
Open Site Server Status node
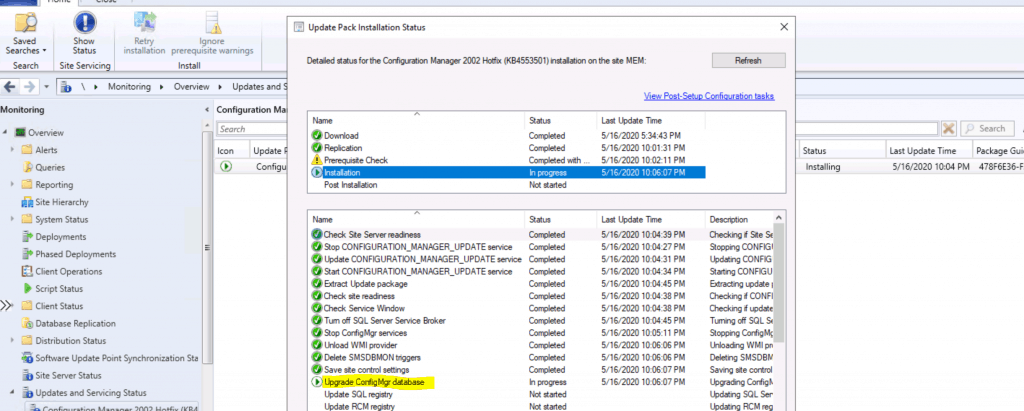[x=70, y=375]
